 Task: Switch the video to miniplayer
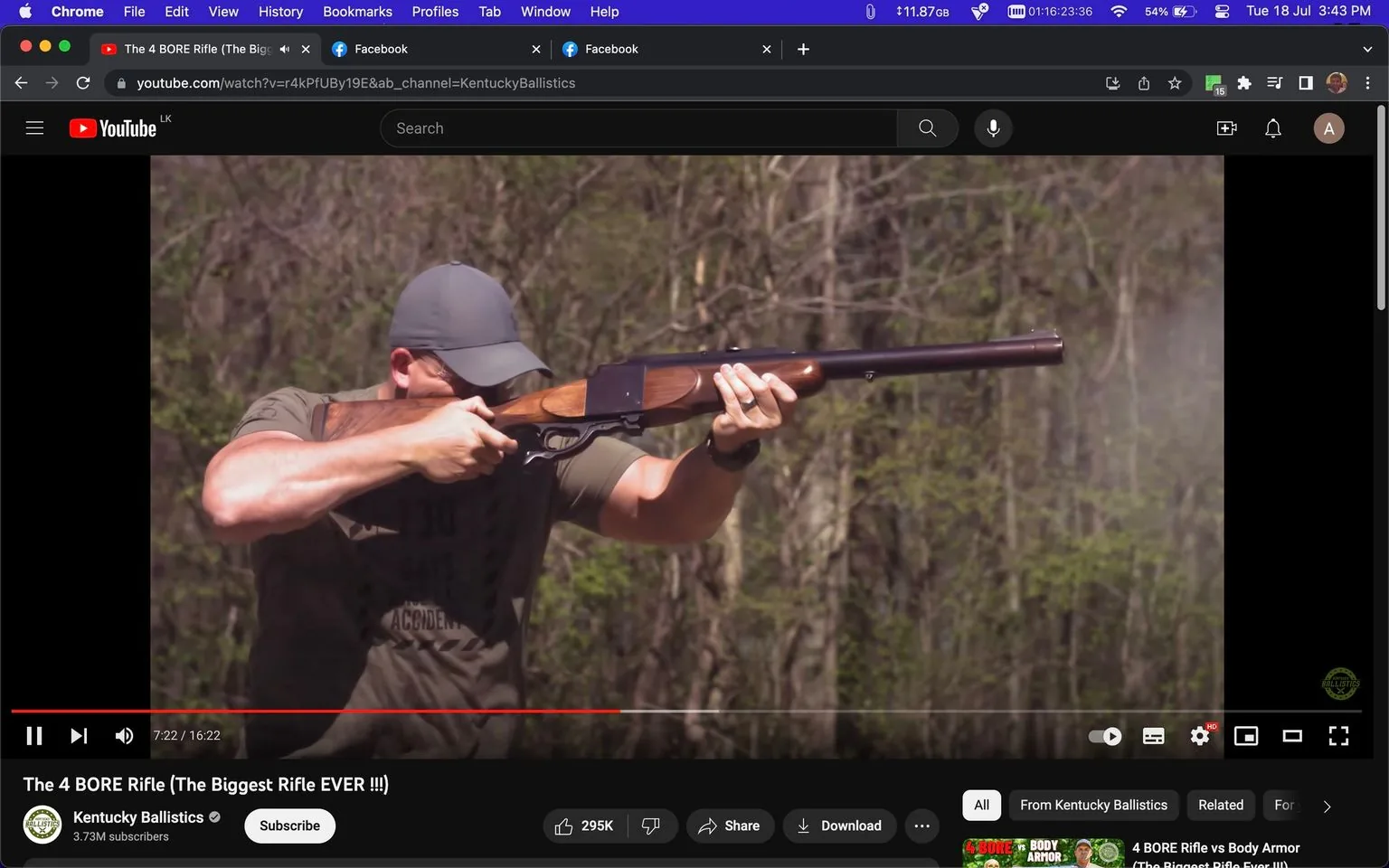pyautogui.click(x=1245, y=735)
